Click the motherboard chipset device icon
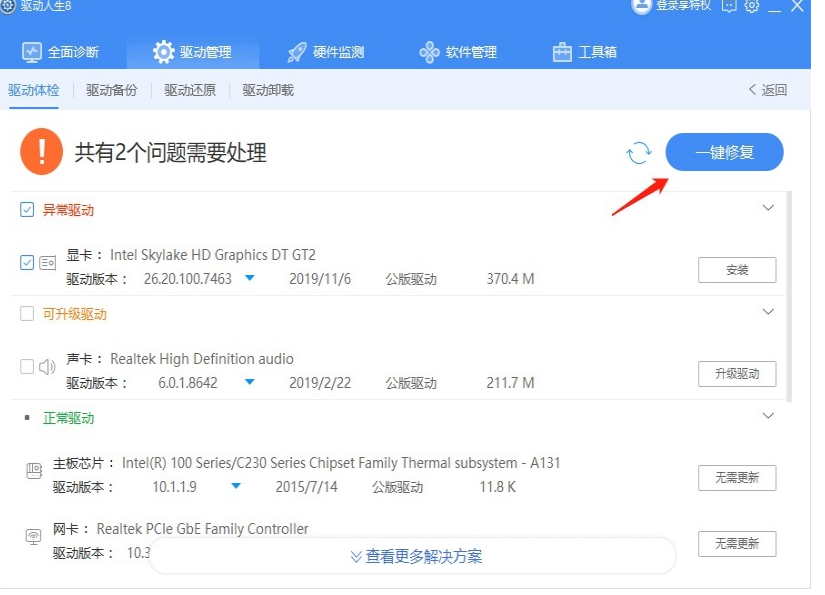 point(33,470)
